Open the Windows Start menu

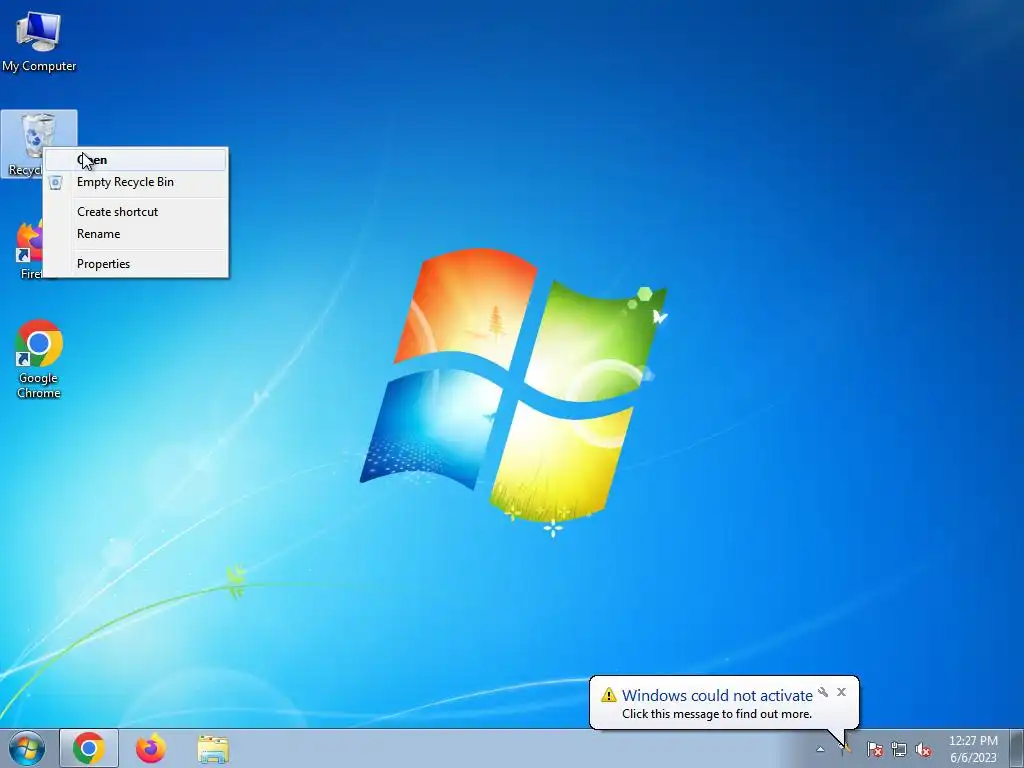tap(27, 748)
